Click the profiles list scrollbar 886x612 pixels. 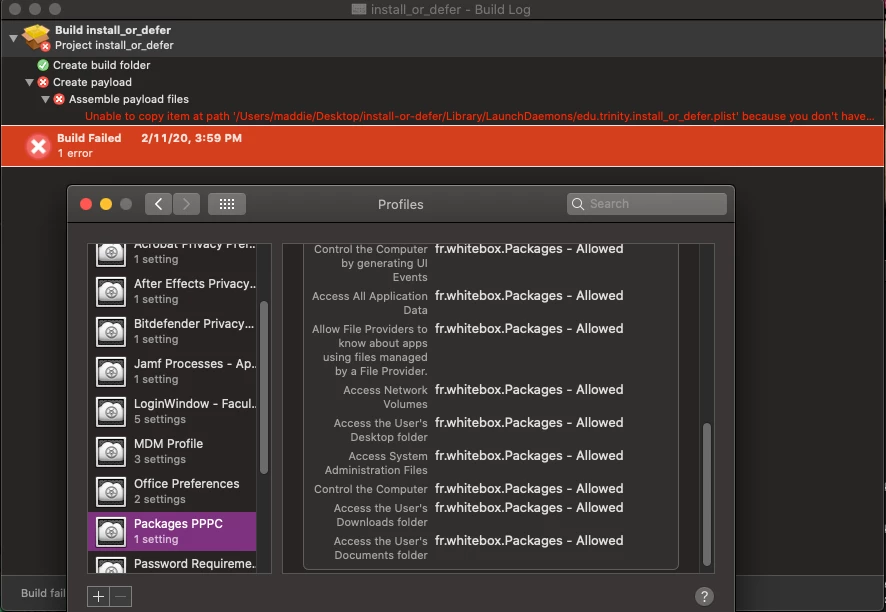pos(264,388)
